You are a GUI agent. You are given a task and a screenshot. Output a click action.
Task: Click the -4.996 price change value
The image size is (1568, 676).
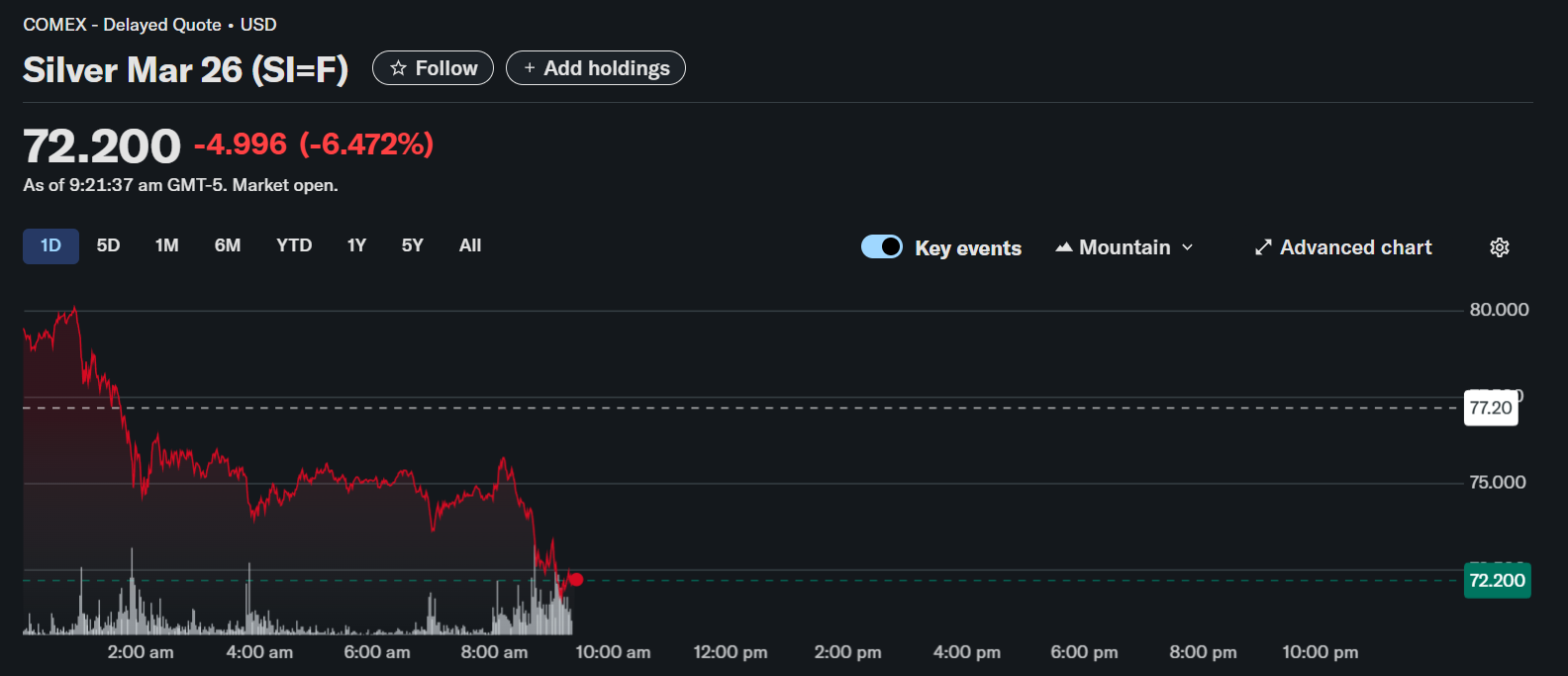point(241,145)
